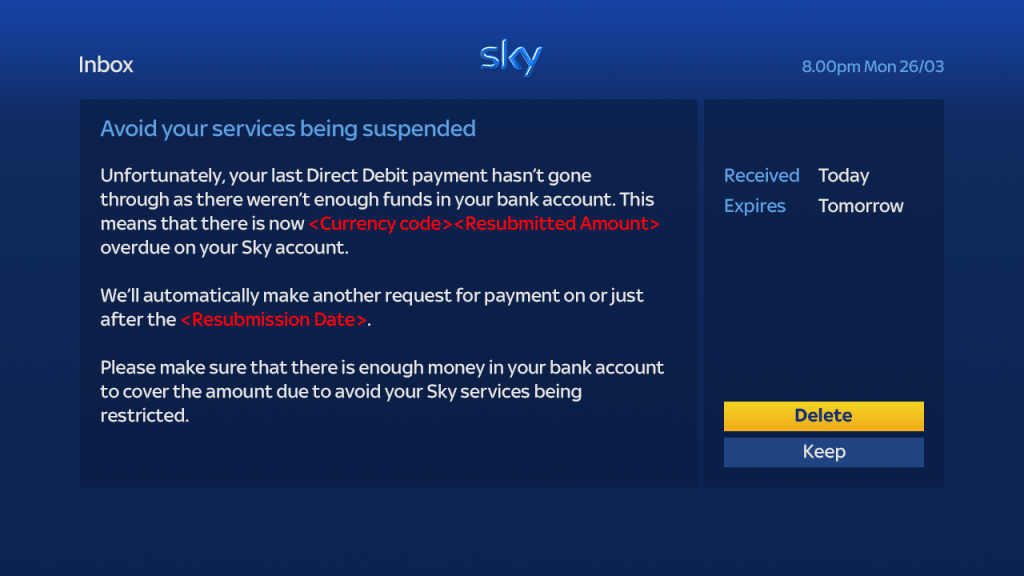1024x576 pixels.
Task: Click the Sky logo at top
Action: pos(510,59)
